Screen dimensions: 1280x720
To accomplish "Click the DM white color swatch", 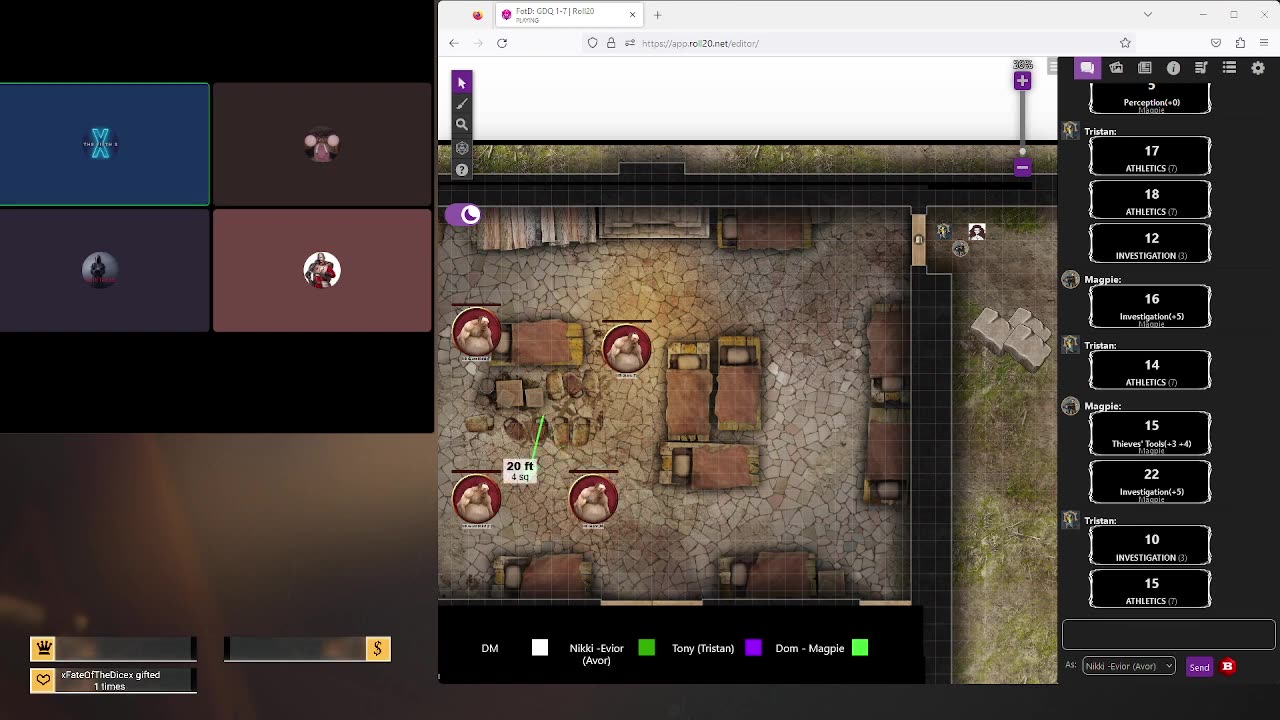I will [540, 648].
